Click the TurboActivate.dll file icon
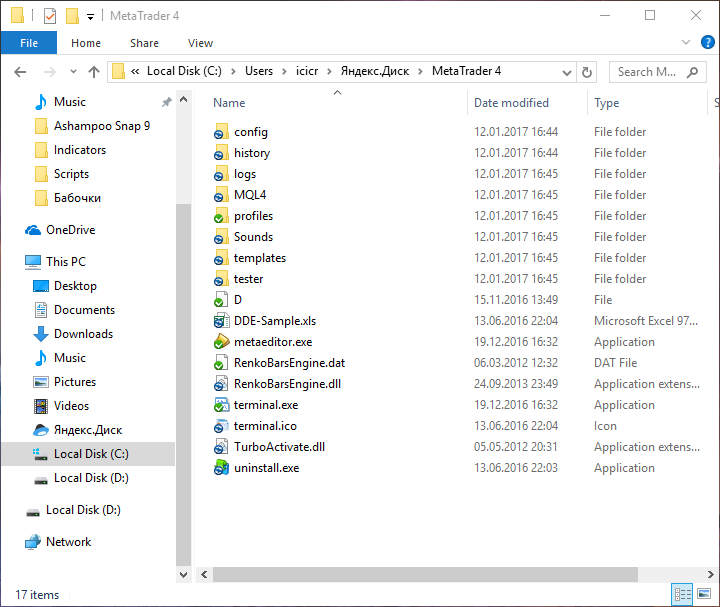 (x=221, y=447)
